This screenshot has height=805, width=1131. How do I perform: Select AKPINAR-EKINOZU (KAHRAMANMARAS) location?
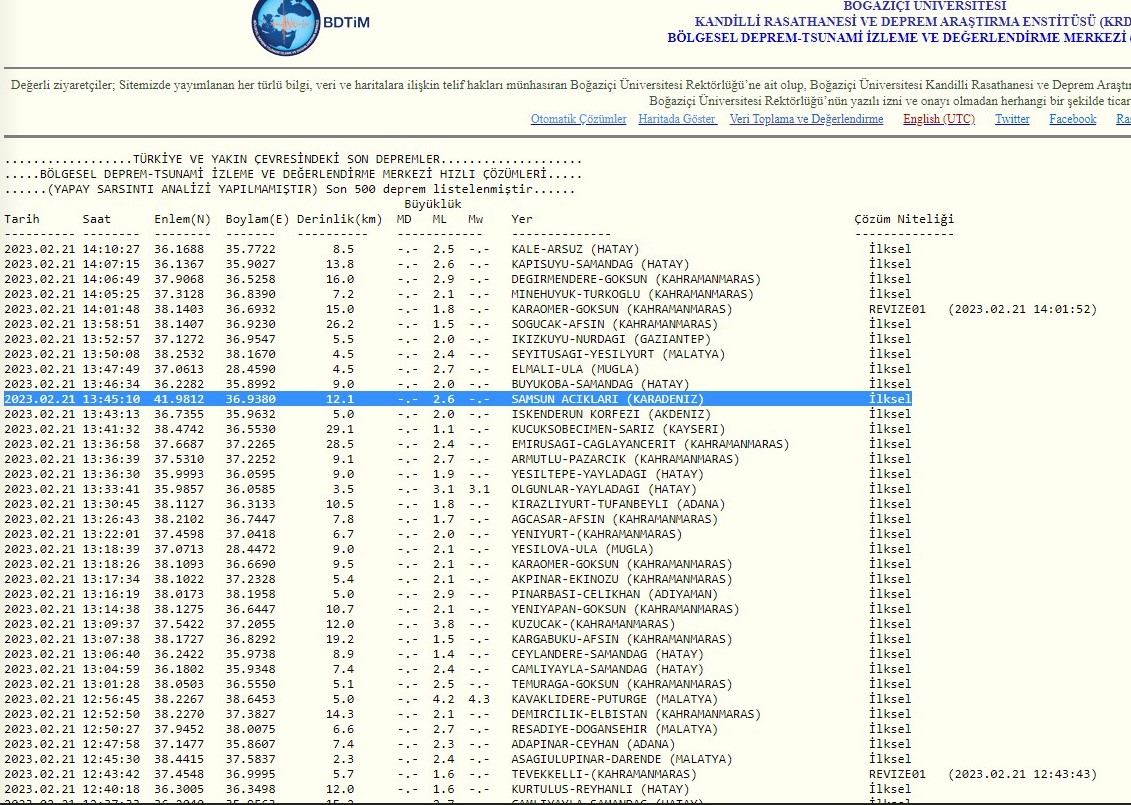[622, 579]
